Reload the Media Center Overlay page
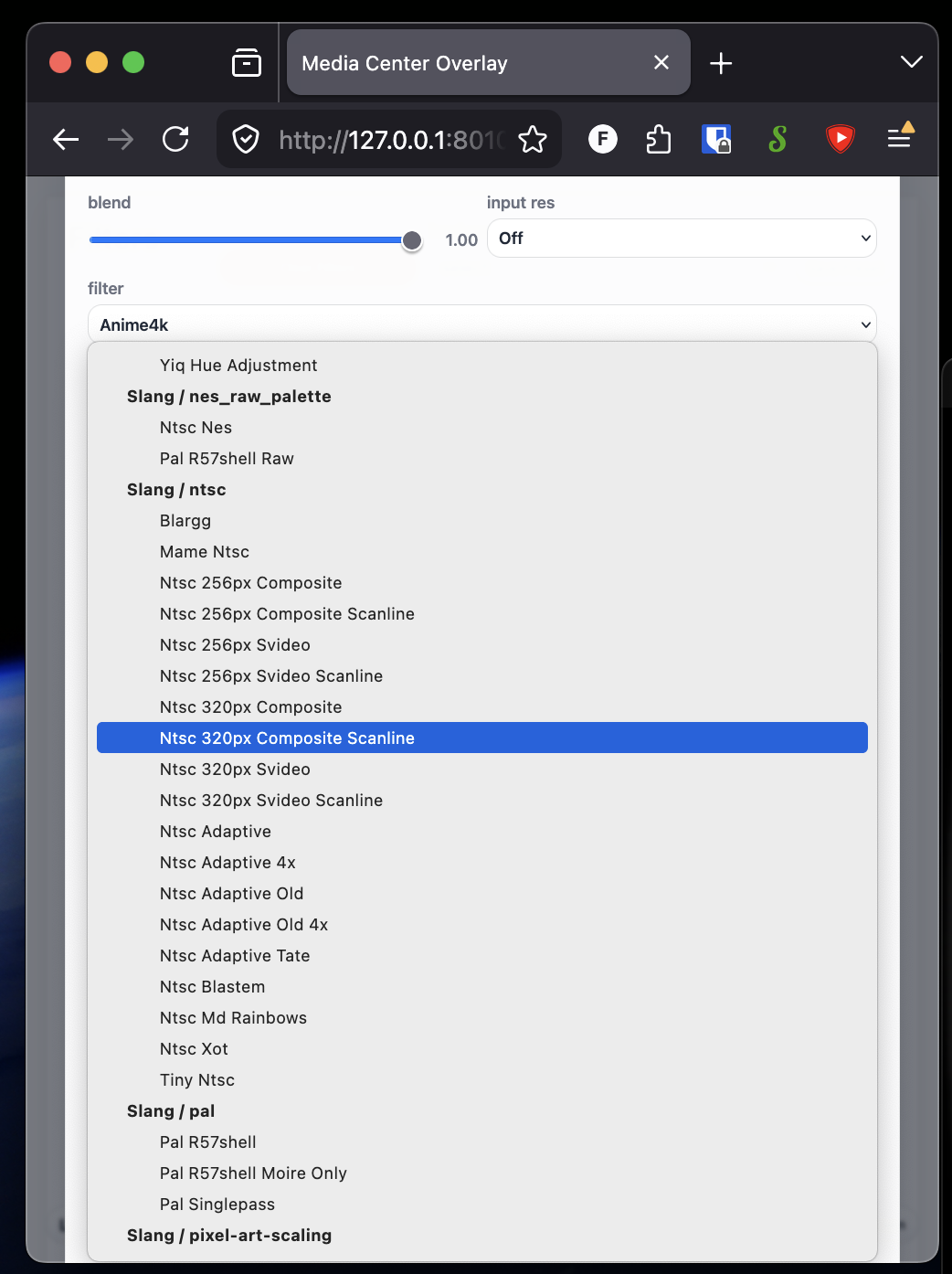Viewport: 952px width, 1274px height. click(175, 139)
